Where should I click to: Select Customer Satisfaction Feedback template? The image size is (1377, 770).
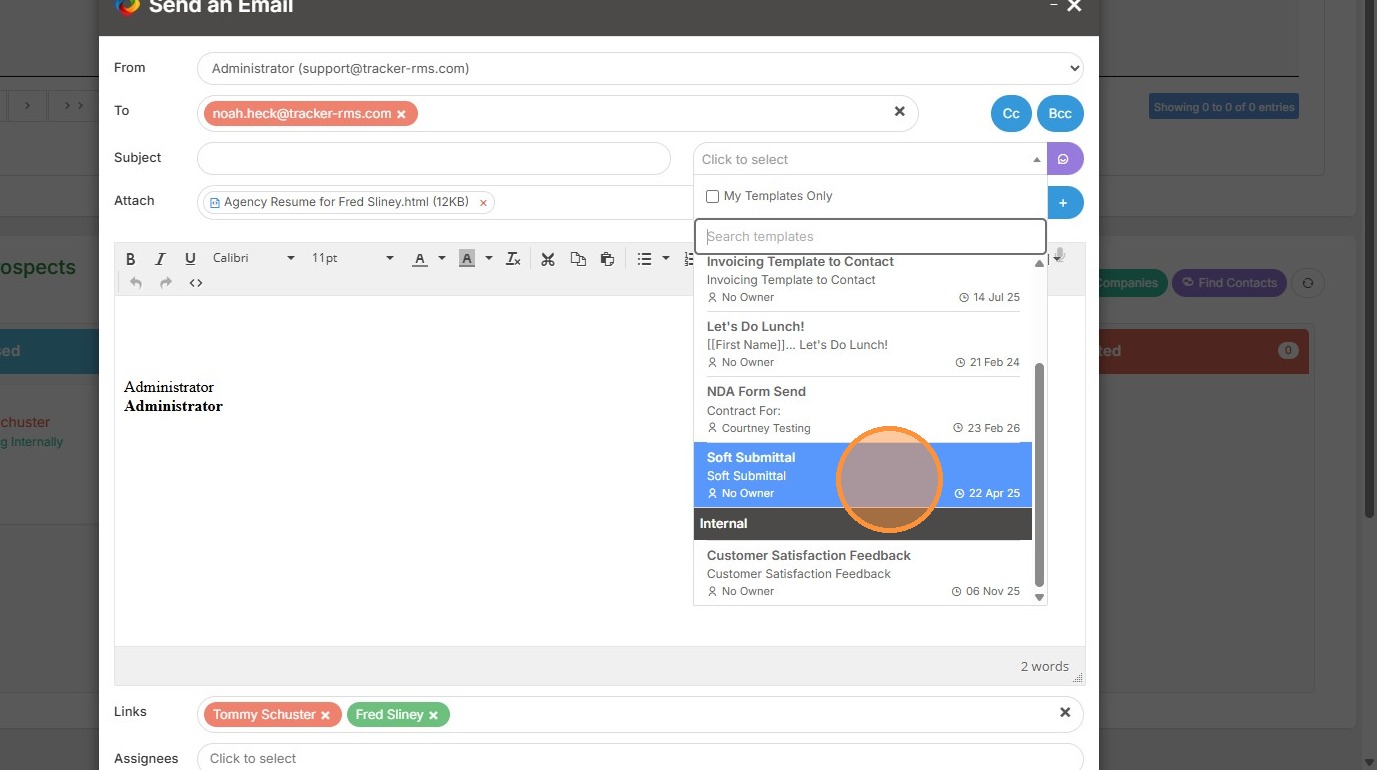tap(863, 573)
